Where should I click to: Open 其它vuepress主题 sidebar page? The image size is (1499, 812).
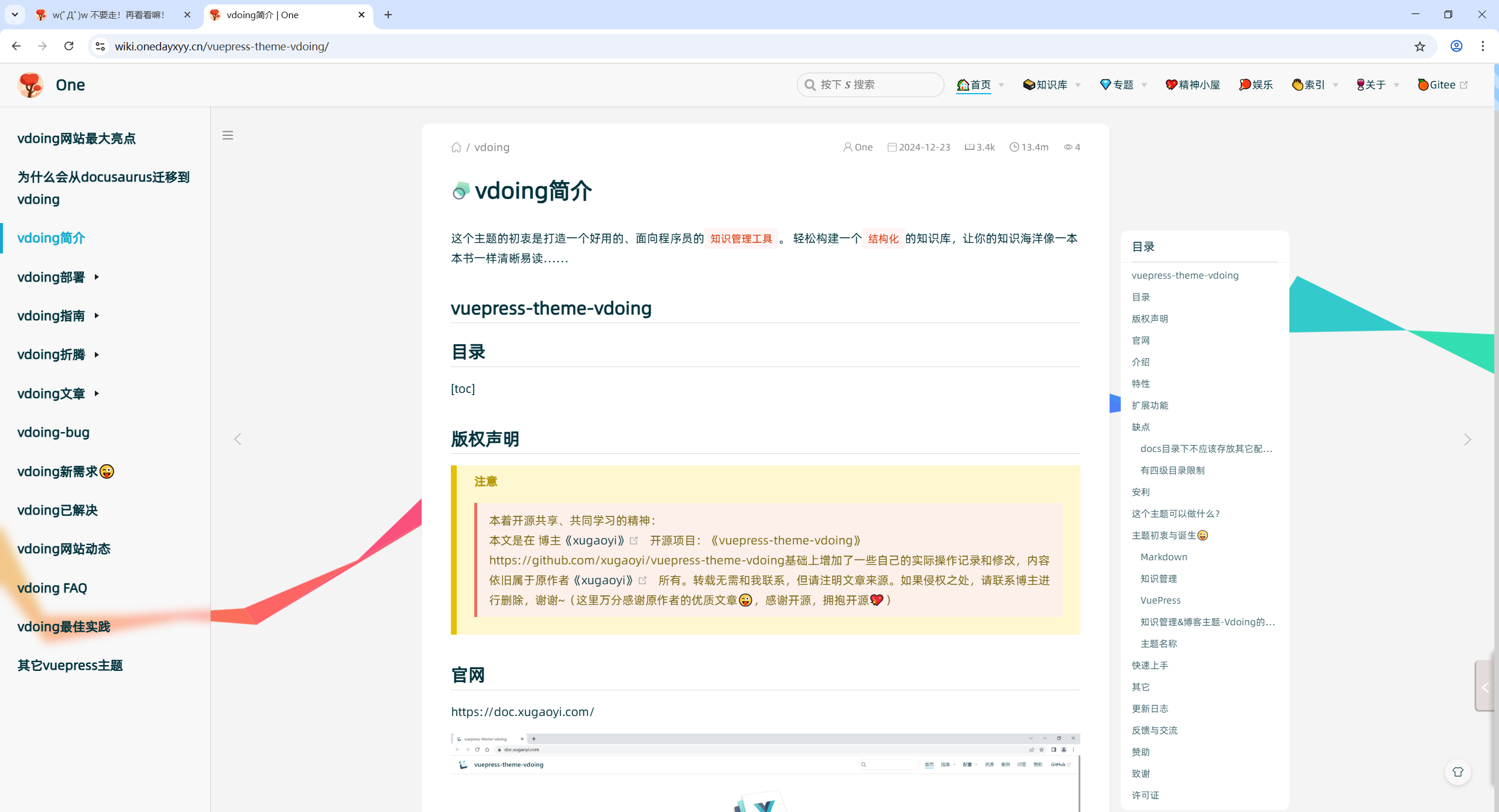point(70,665)
